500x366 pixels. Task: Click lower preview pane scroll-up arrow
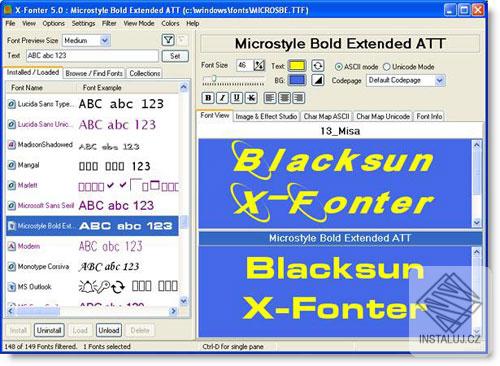click(x=477, y=252)
